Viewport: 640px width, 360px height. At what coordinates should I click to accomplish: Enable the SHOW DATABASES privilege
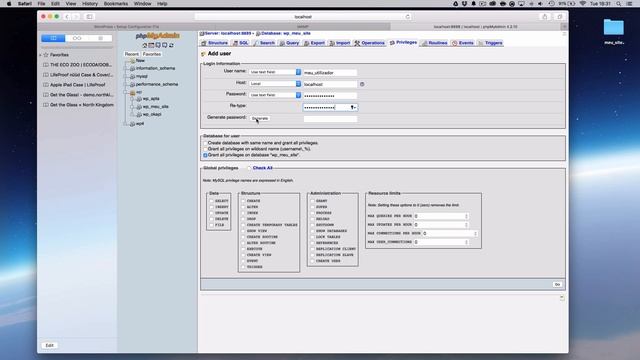click(312, 231)
